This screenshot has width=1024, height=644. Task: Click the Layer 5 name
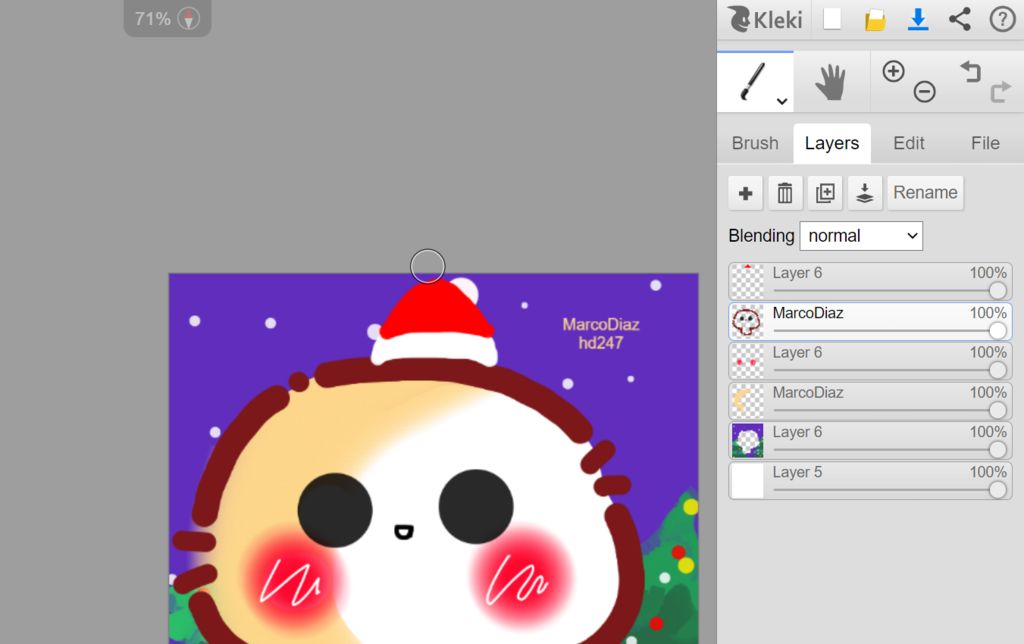pyautogui.click(x=797, y=472)
